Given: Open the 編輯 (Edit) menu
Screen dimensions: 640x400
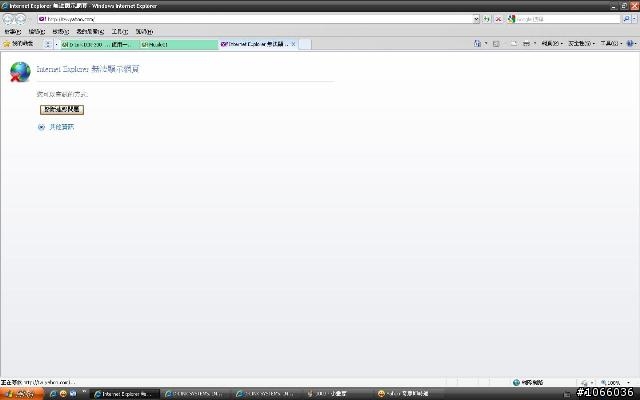Looking at the screenshot, I should [36, 31].
